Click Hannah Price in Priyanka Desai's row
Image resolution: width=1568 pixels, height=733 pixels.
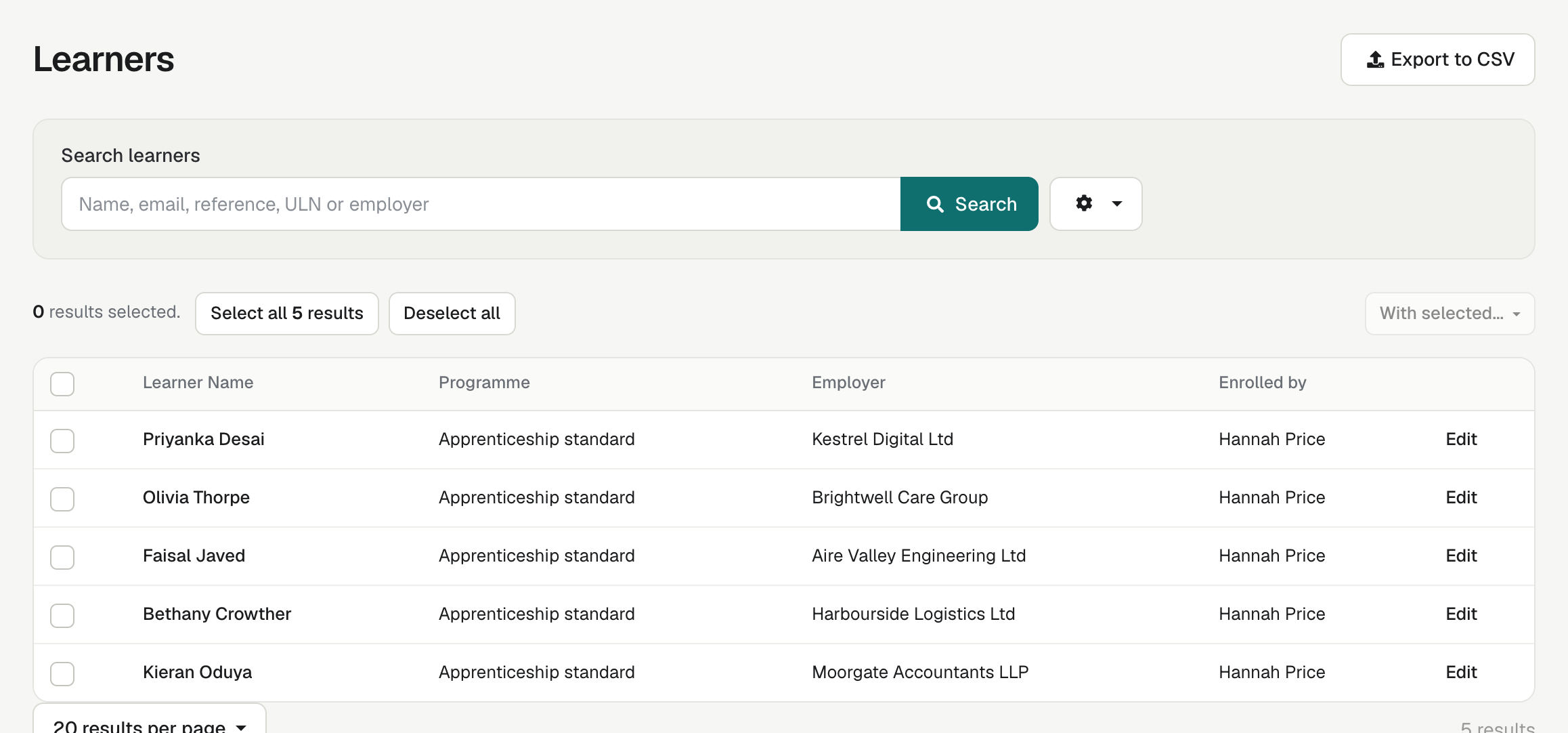click(x=1271, y=439)
